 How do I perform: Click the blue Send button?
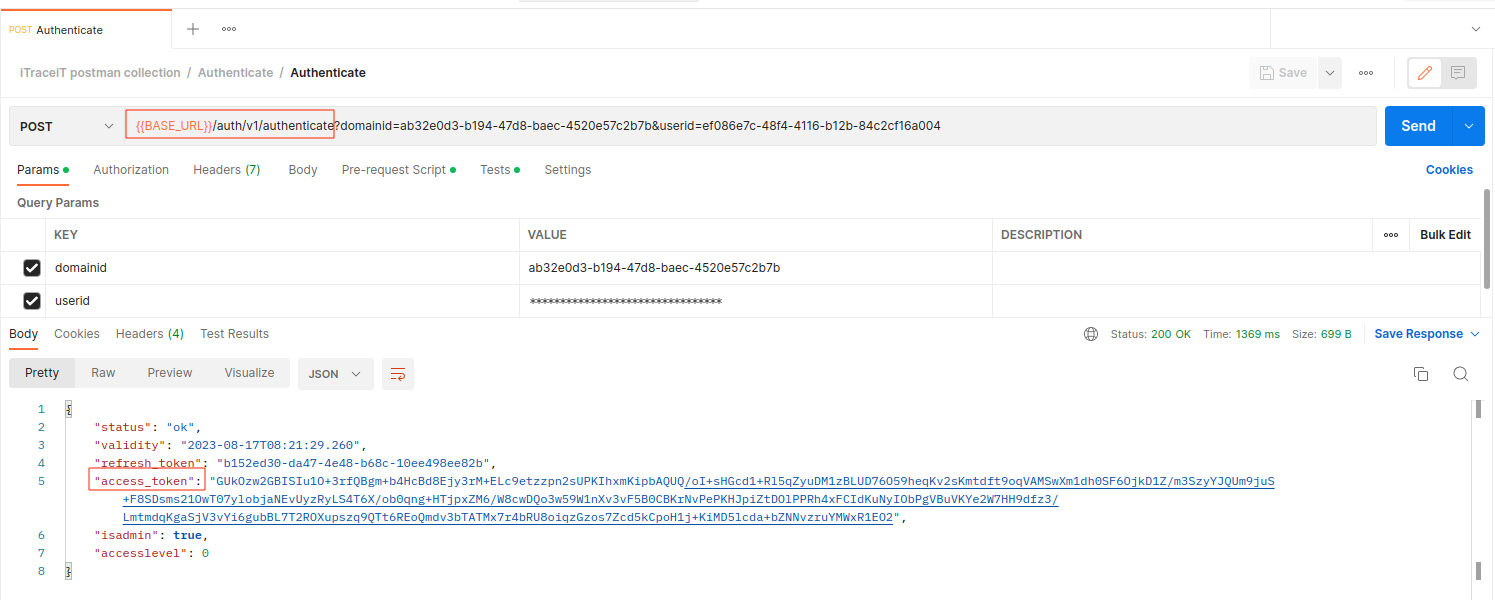(x=1418, y=126)
